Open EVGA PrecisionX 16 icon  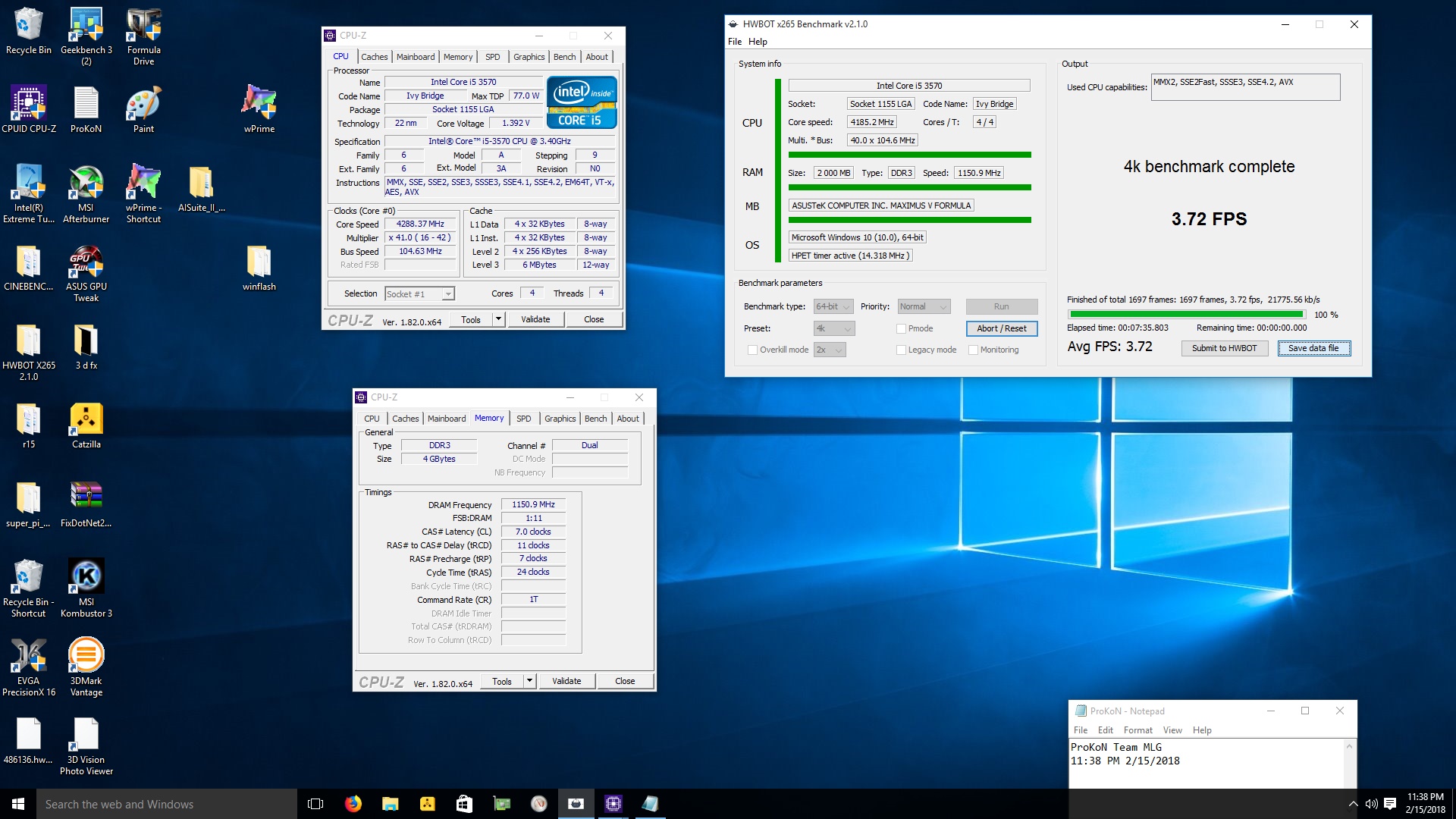coord(28,667)
